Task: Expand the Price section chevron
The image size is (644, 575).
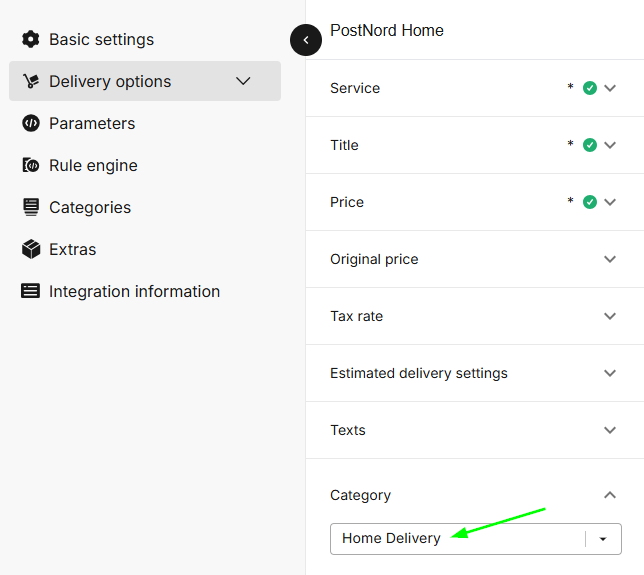Action: pyautogui.click(x=610, y=202)
